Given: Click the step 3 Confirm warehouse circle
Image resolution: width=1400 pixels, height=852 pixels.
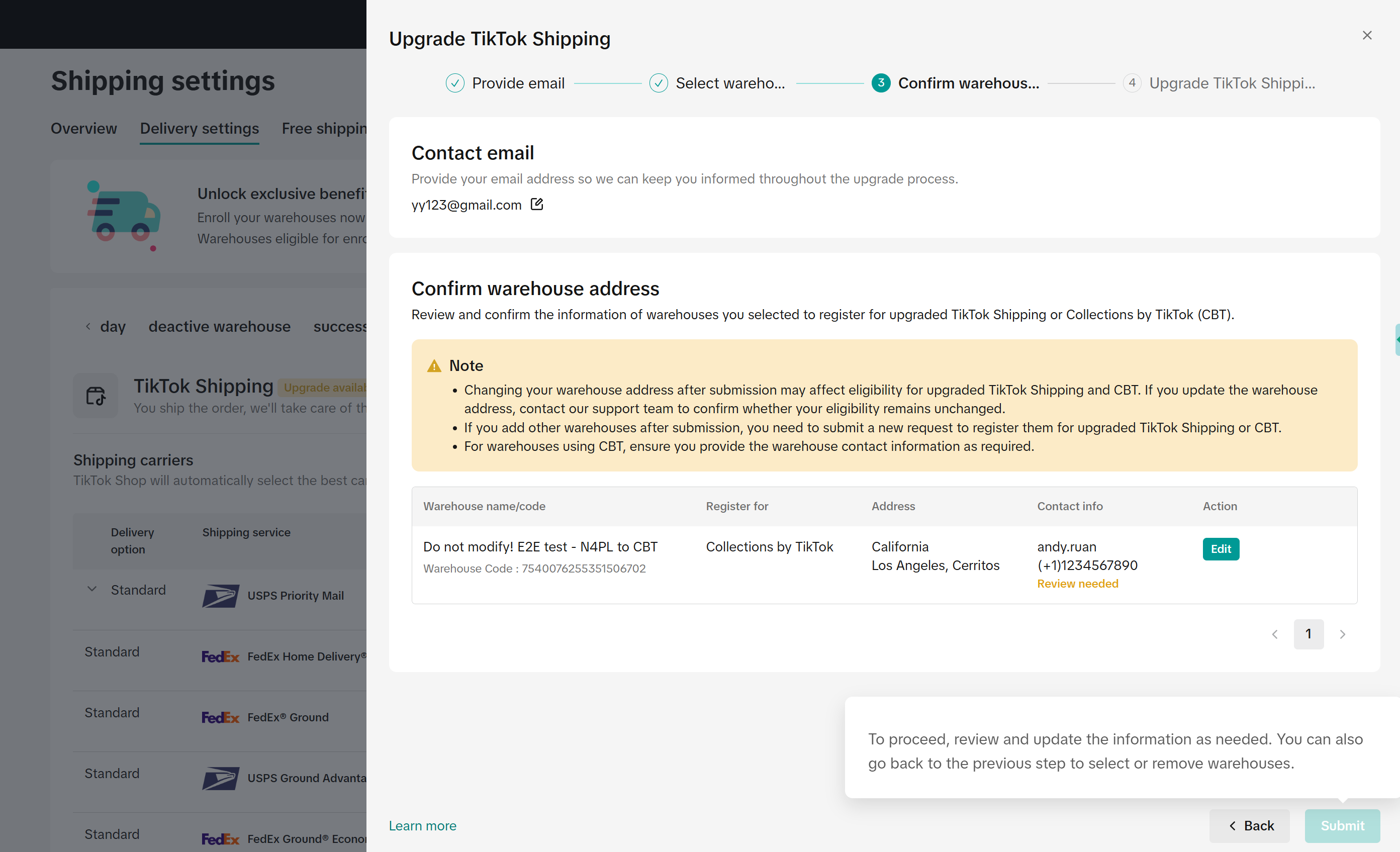Looking at the screenshot, I should pos(880,83).
